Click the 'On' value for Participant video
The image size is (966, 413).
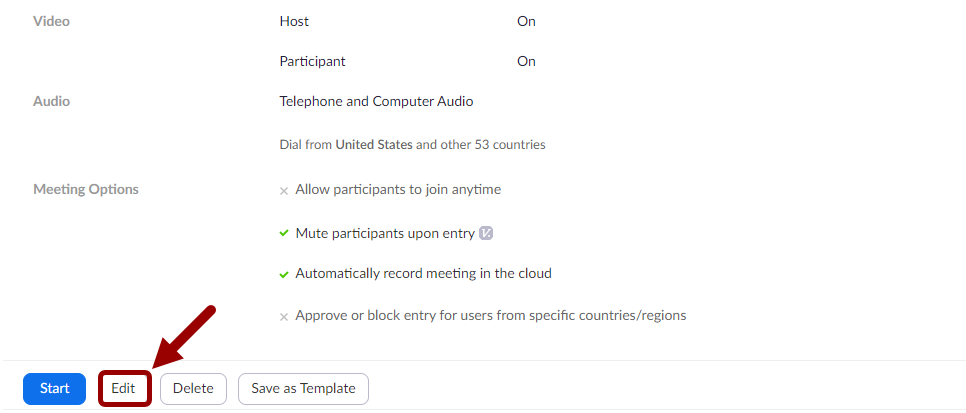pos(526,61)
